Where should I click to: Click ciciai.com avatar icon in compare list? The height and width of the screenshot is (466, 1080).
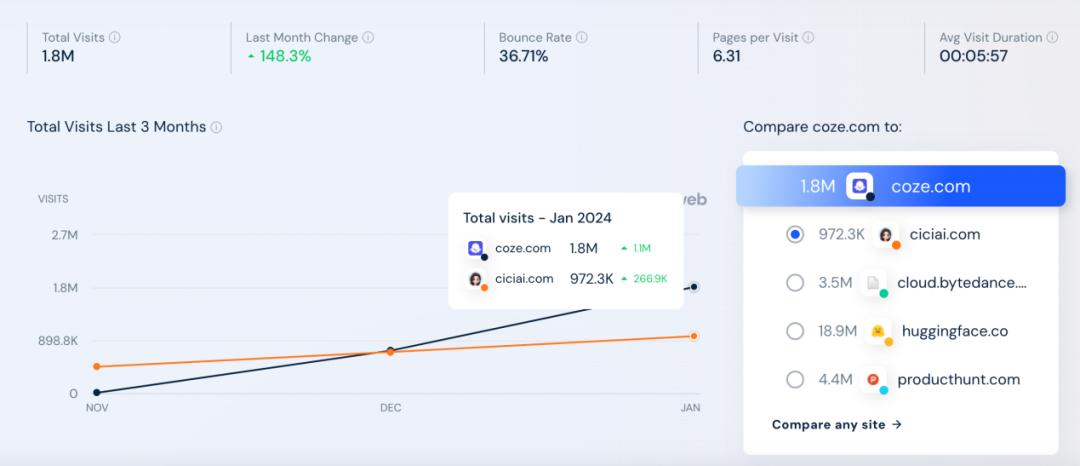click(886, 235)
